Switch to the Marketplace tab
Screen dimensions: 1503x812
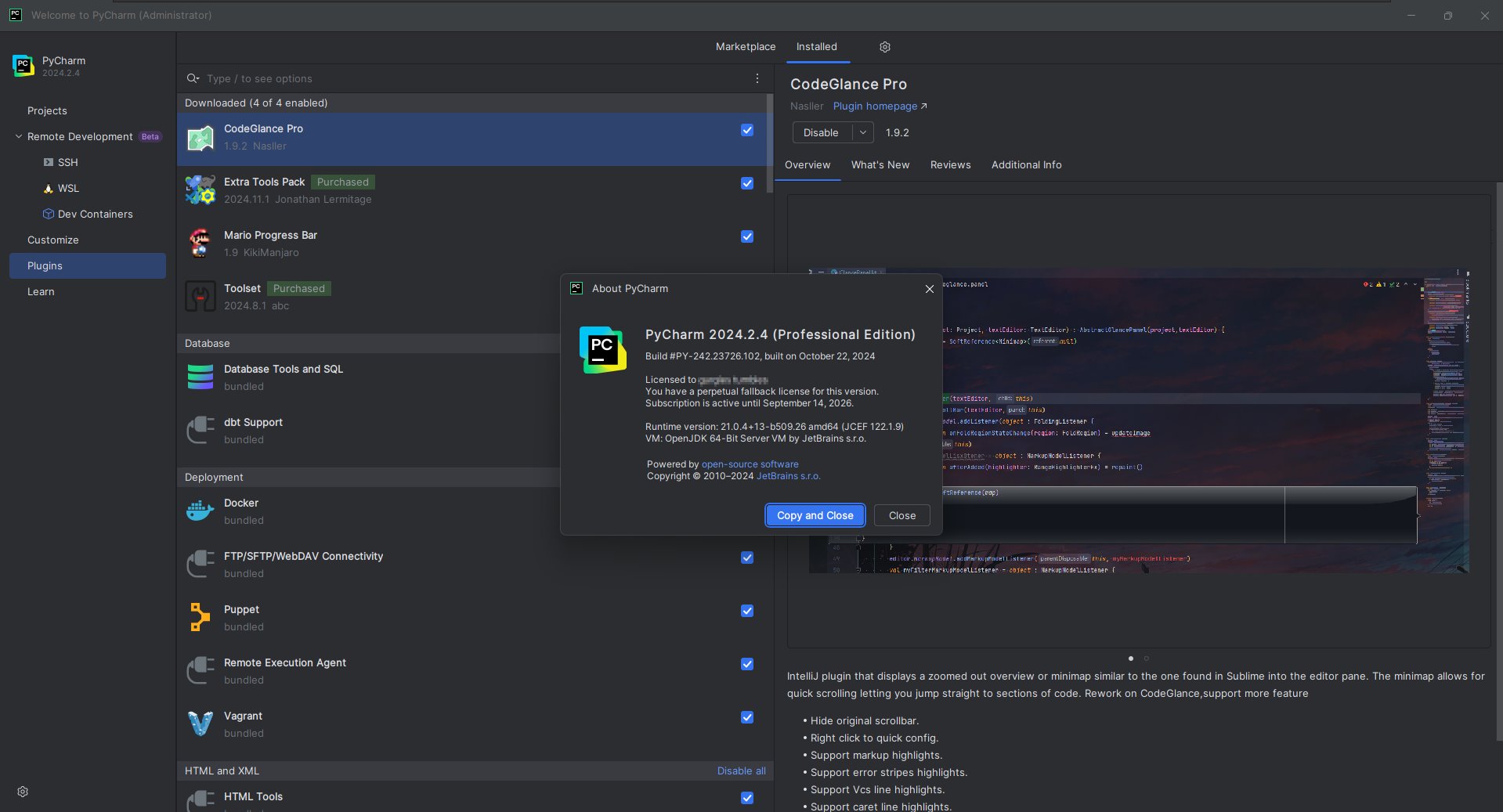[x=745, y=47]
